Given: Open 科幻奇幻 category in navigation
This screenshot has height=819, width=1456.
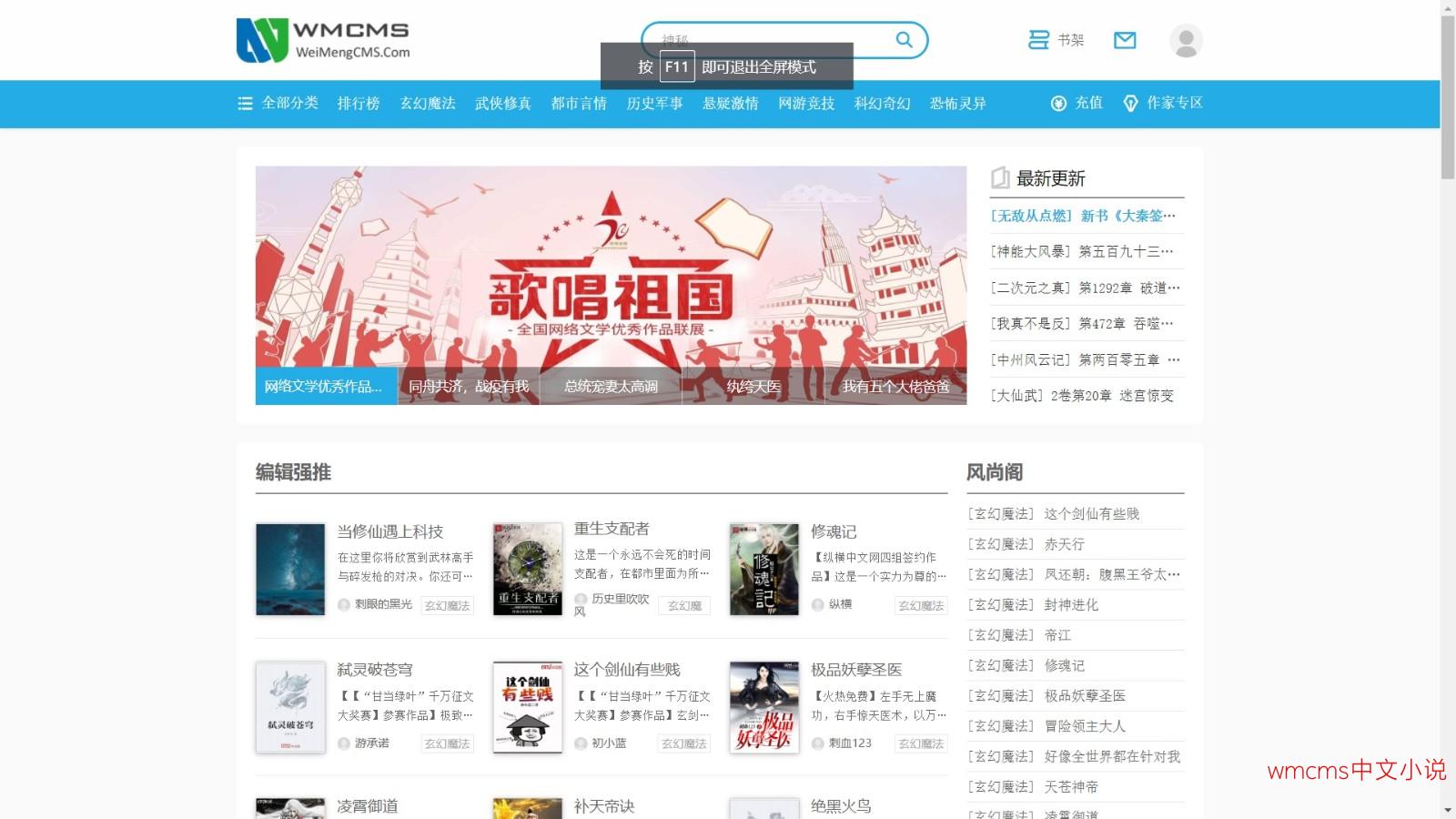Looking at the screenshot, I should pyautogui.click(x=882, y=103).
